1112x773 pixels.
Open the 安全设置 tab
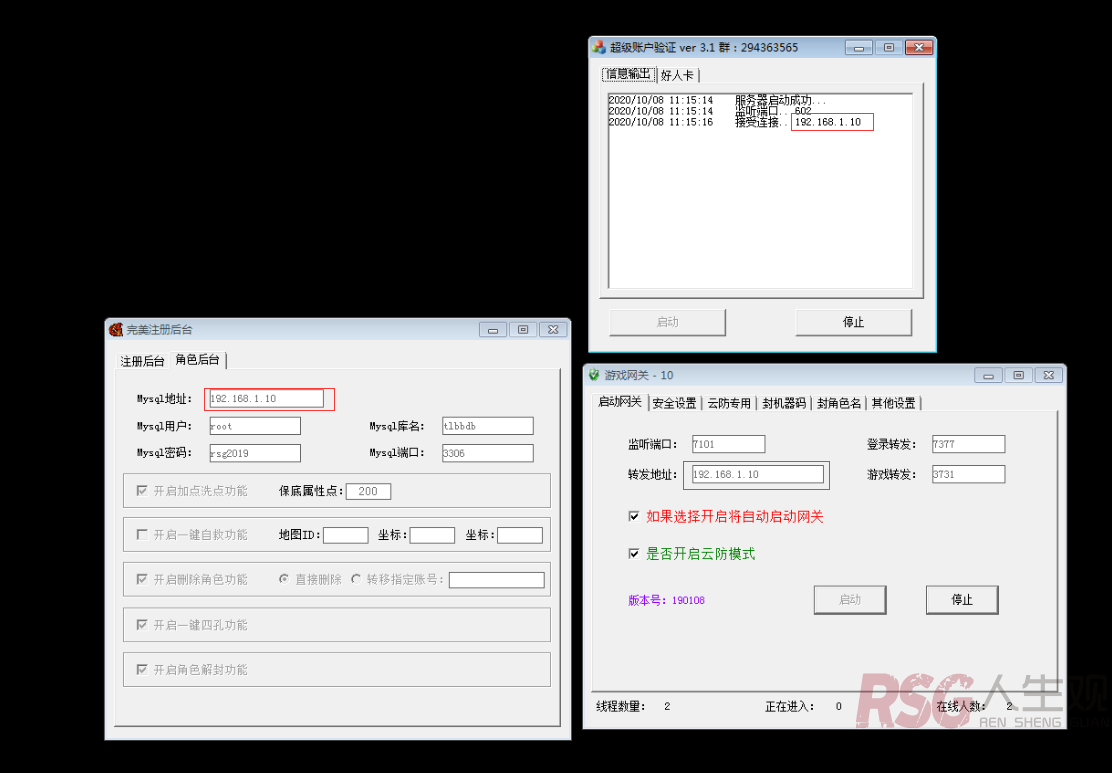pyautogui.click(x=674, y=403)
